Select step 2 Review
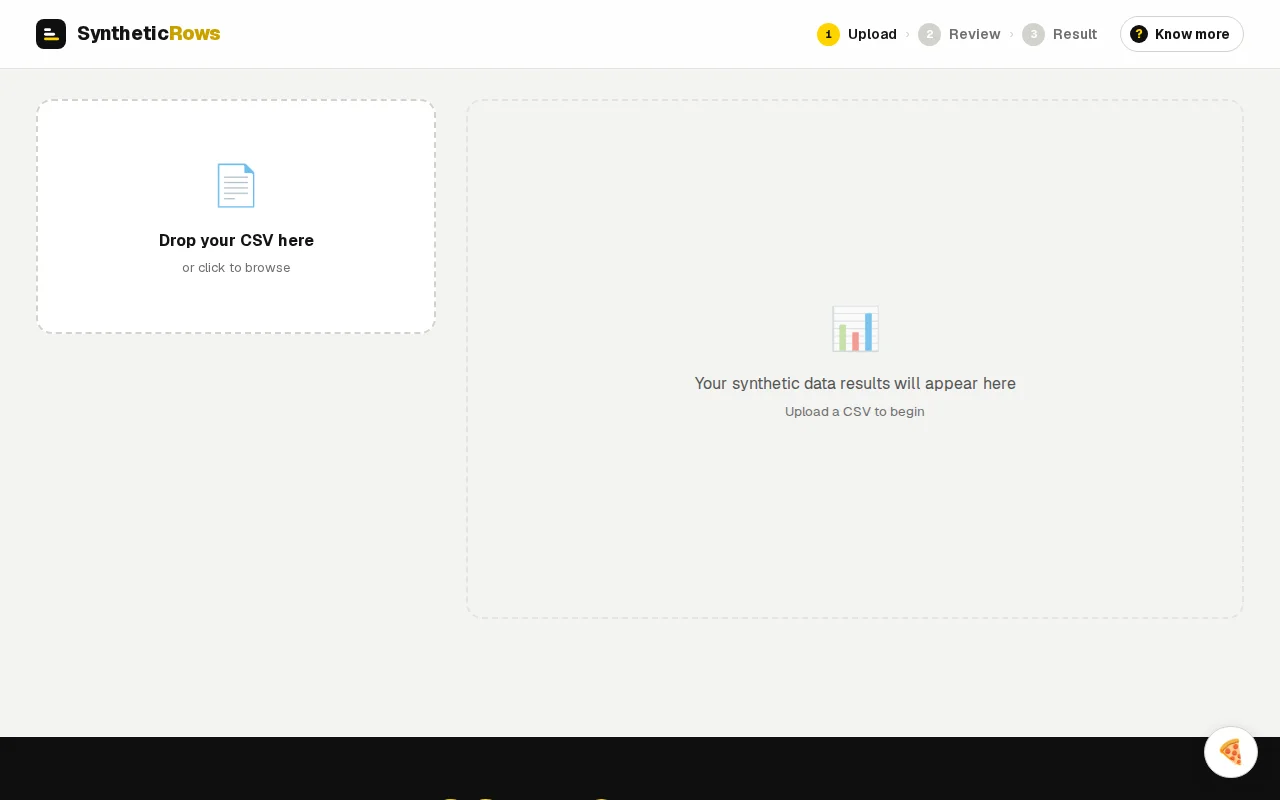The width and height of the screenshot is (1280, 800). 959,34
